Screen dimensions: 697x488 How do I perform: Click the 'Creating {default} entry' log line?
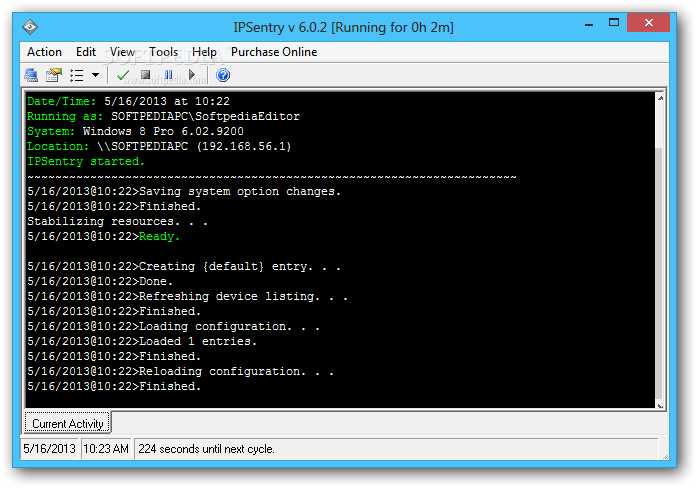184,266
